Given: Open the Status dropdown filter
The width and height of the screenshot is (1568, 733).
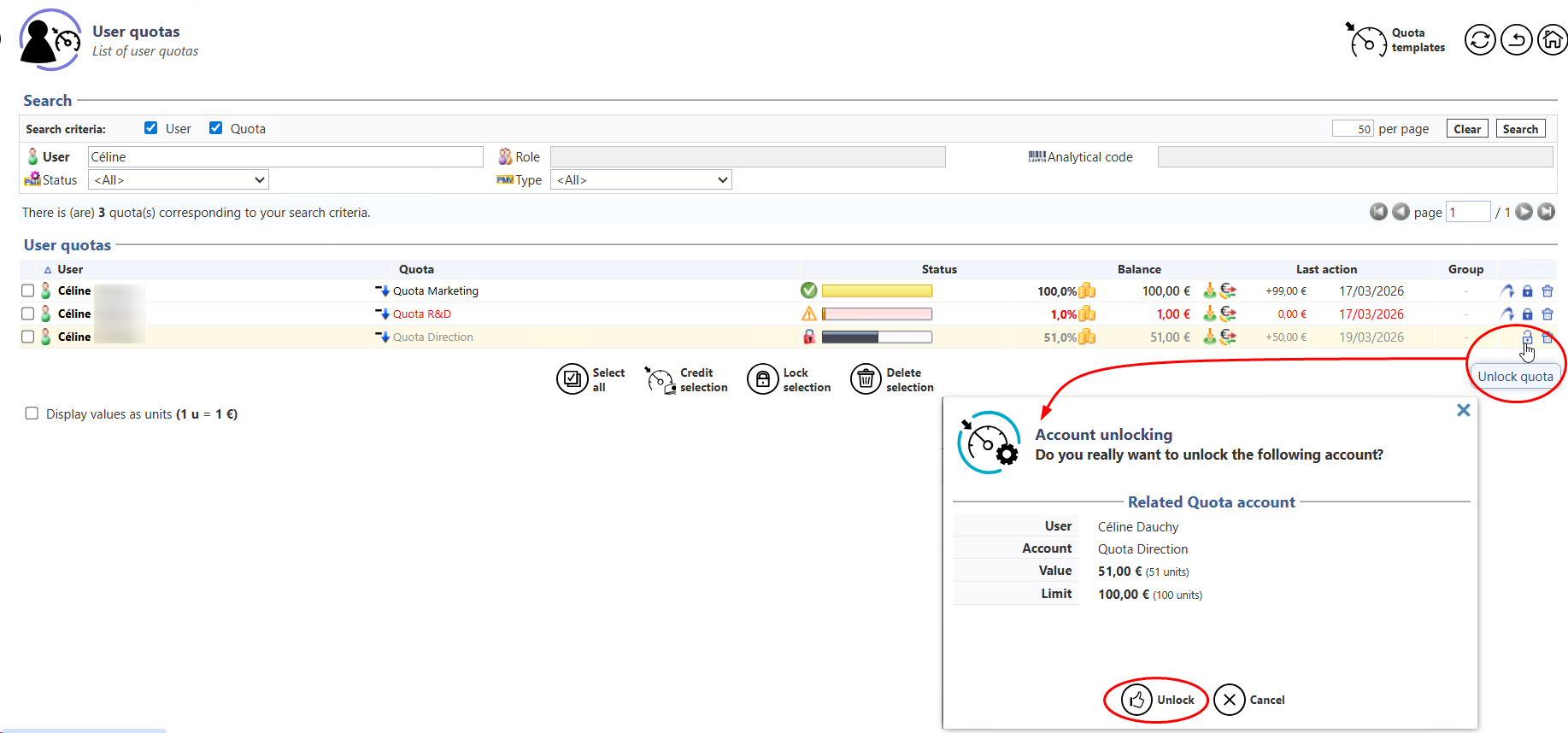Looking at the screenshot, I should coord(179,180).
